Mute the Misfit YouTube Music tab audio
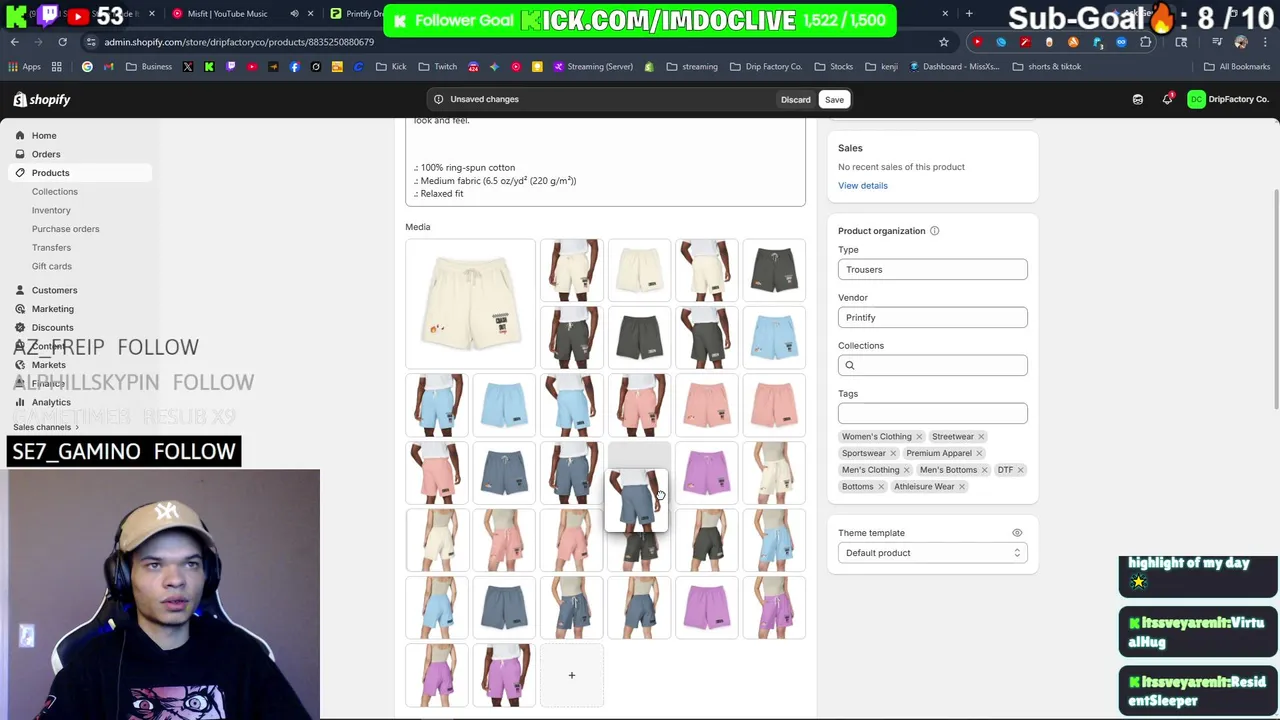1280x720 pixels. pyautogui.click(x=294, y=13)
